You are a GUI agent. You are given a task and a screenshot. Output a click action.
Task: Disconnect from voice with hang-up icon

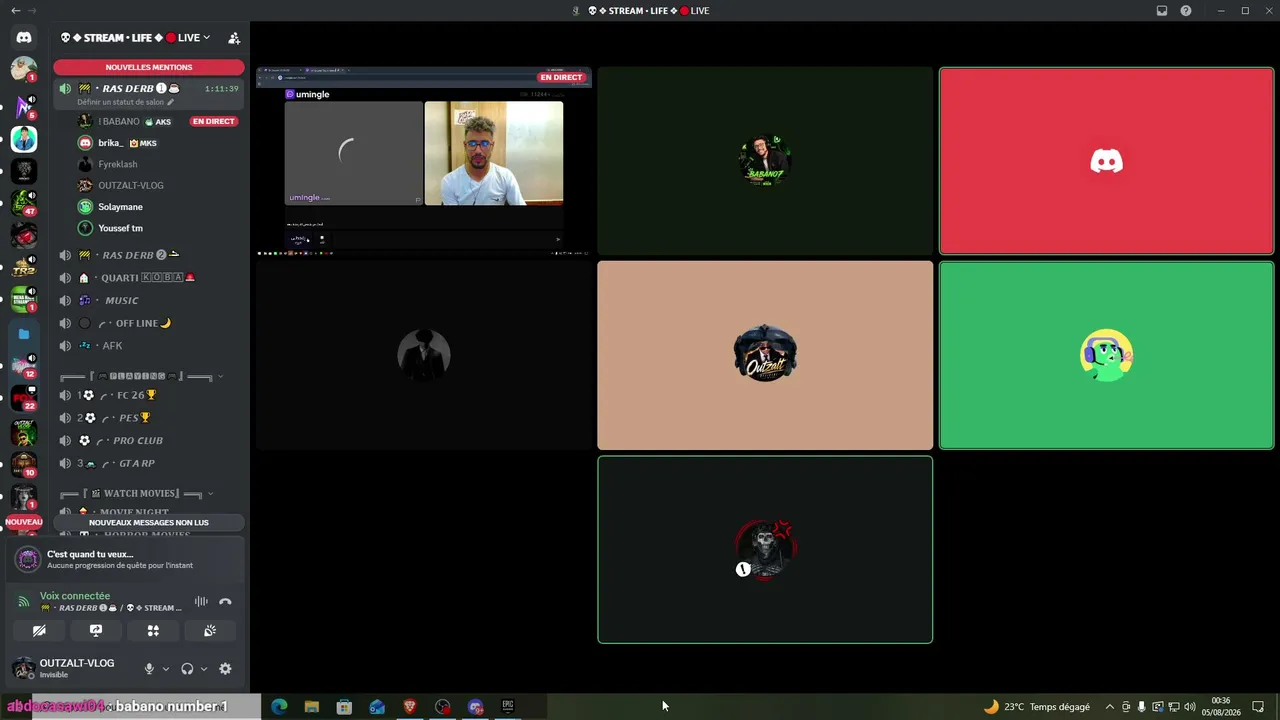pyautogui.click(x=225, y=602)
